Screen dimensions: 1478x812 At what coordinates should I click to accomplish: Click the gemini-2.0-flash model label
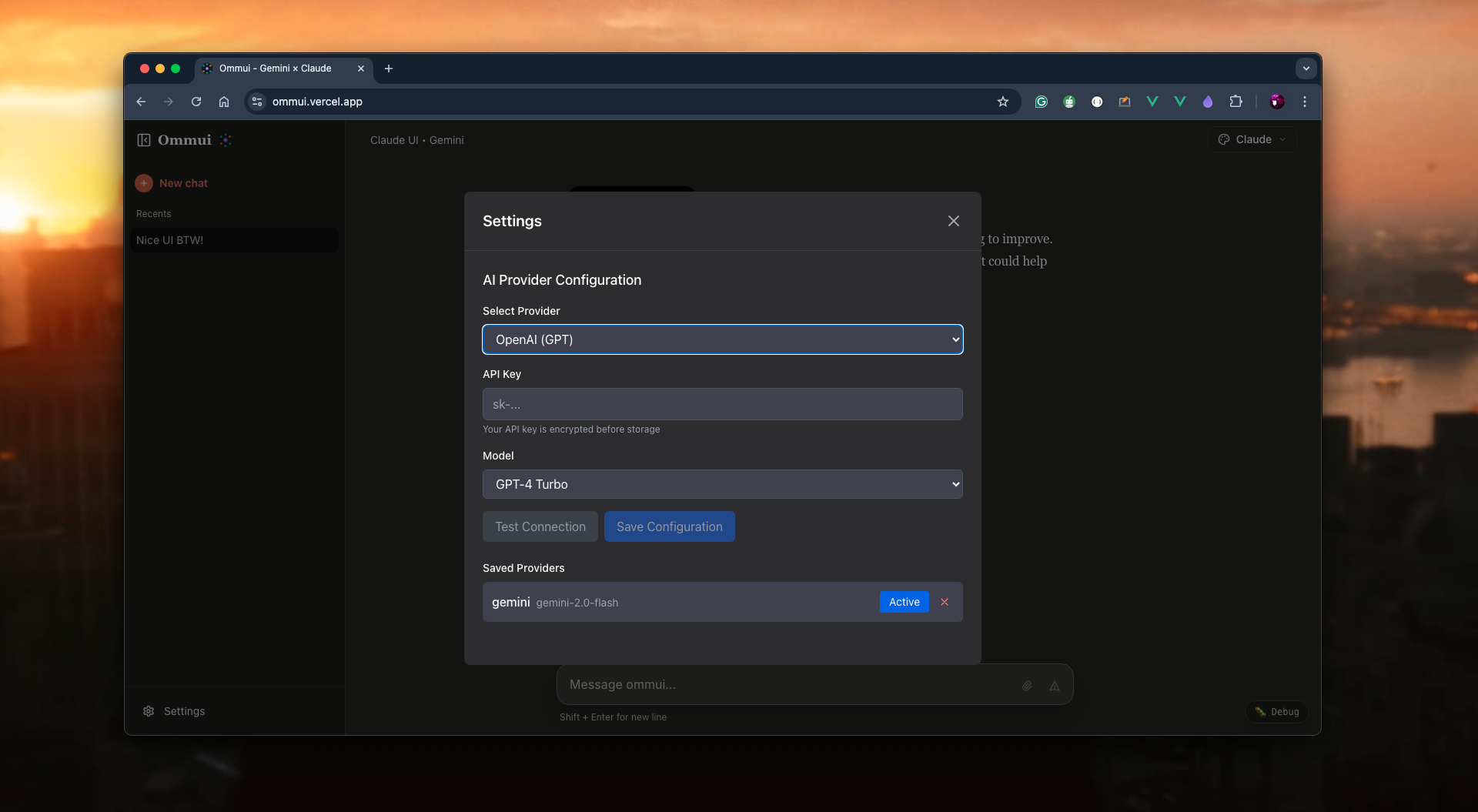577,603
